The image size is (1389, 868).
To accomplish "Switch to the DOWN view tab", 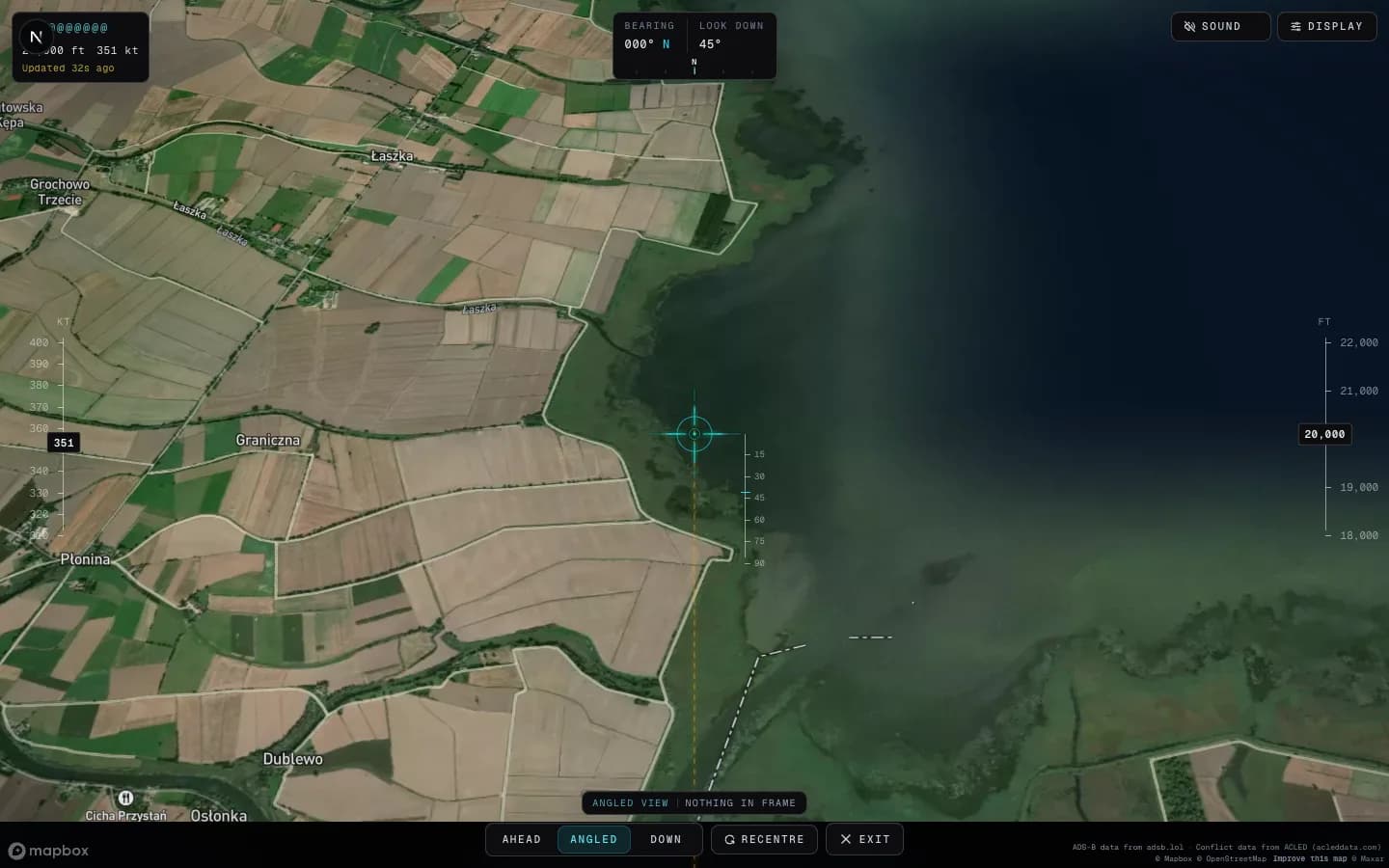I will tap(666, 839).
